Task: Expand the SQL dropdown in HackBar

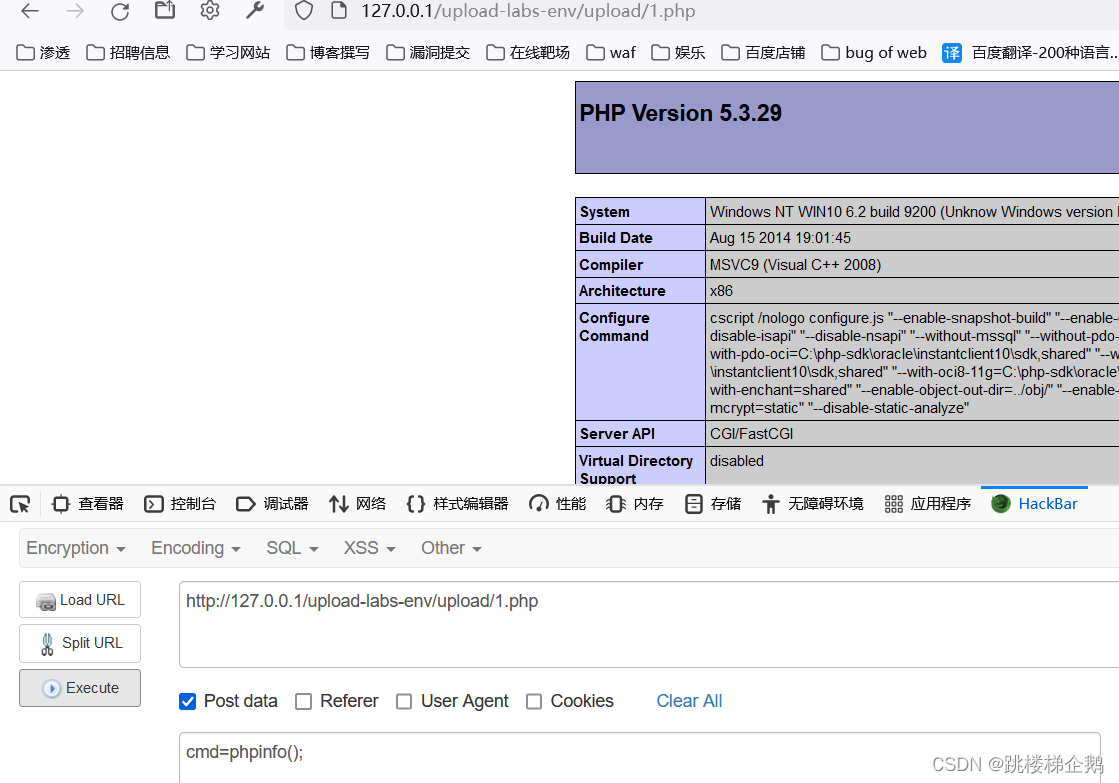Action: 292,548
